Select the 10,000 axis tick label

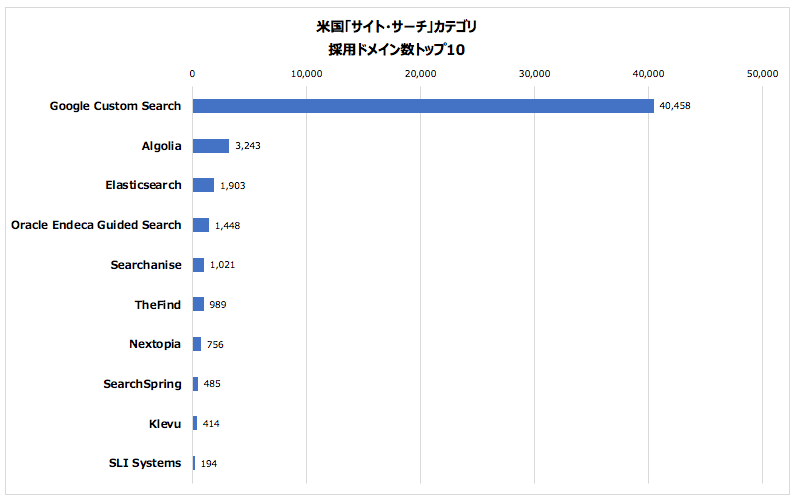click(x=306, y=74)
